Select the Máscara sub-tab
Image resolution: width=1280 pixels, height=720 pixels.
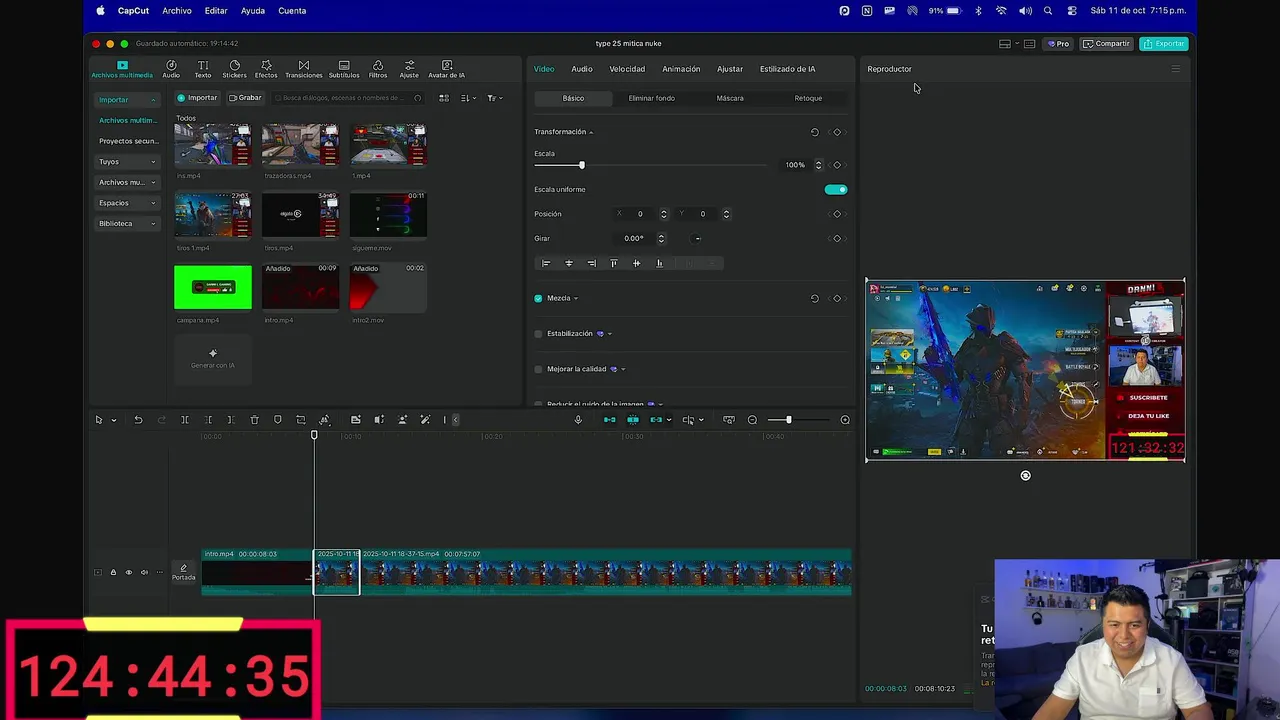coord(730,98)
